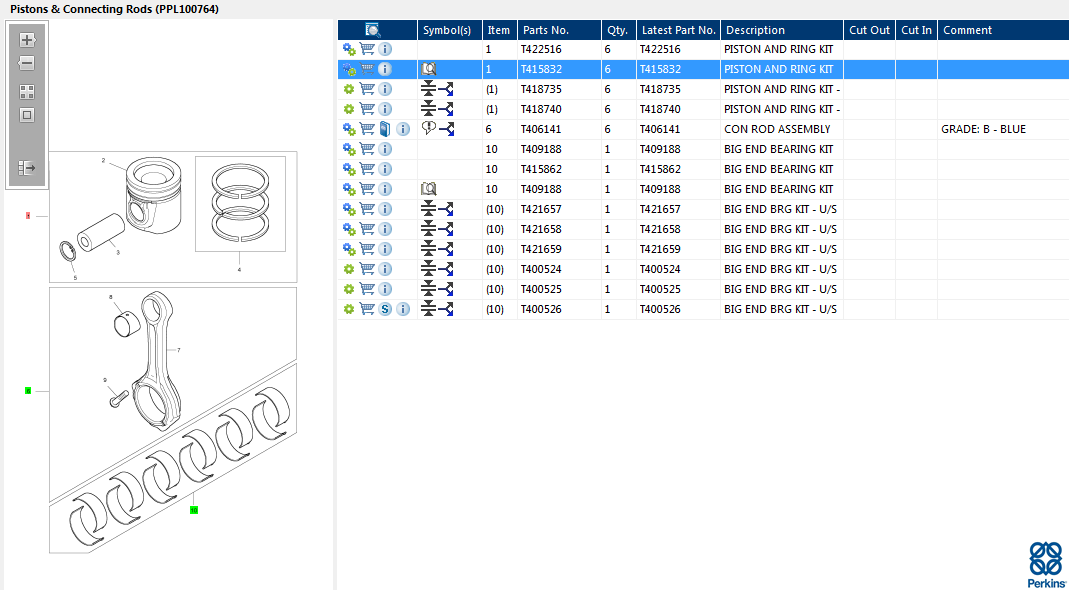Click the search icon in table header
Viewport: 1069px width, 590px height.
coord(373,30)
